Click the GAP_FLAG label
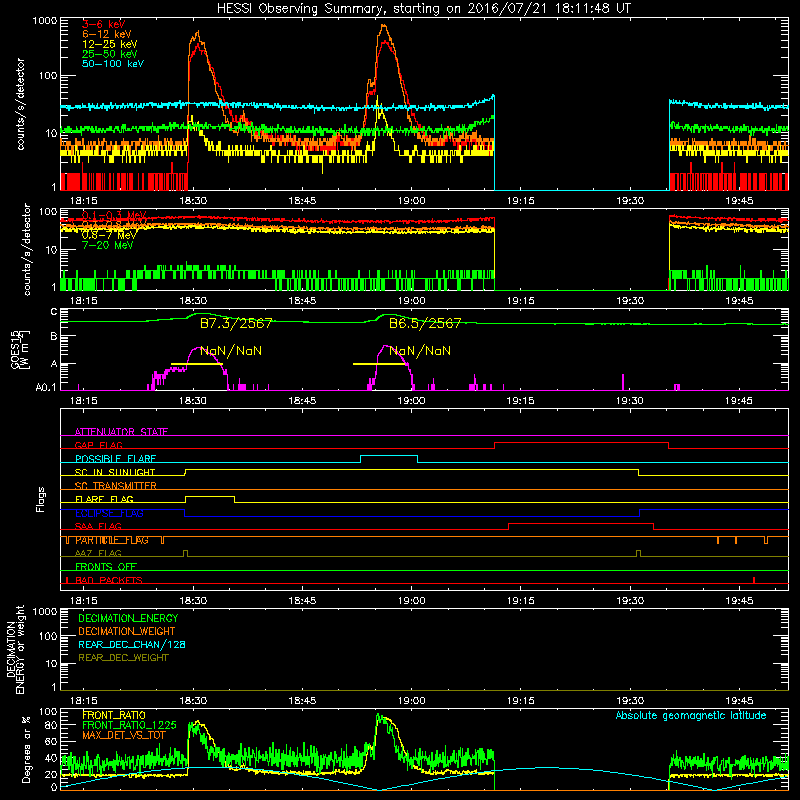The image size is (800, 800). coord(98,445)
